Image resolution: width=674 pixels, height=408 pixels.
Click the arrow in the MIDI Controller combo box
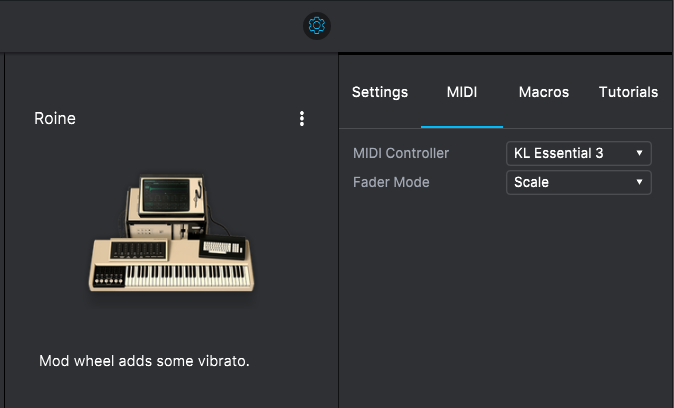click(639, 153)
